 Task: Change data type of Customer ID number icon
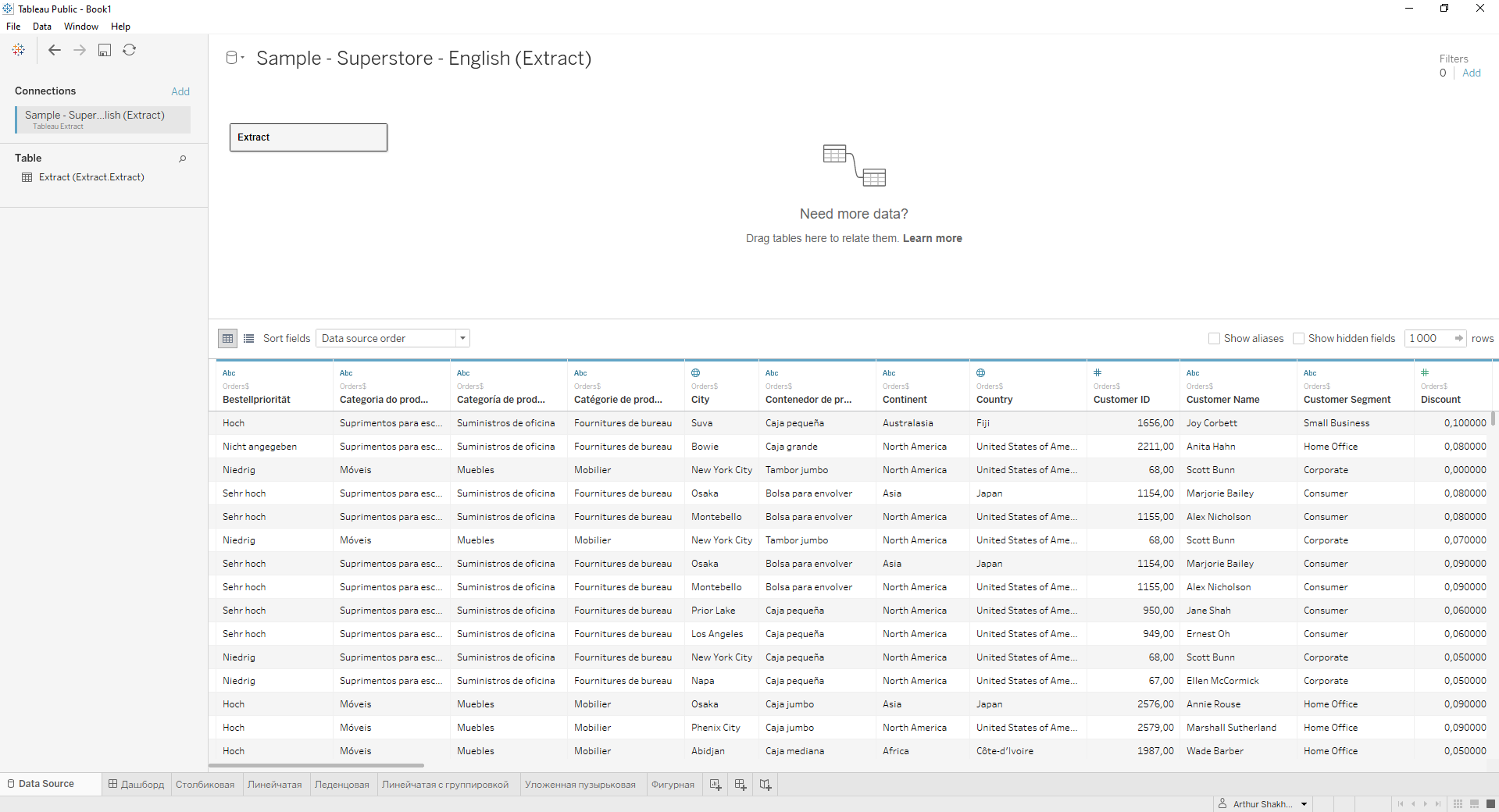(1097, 372)
